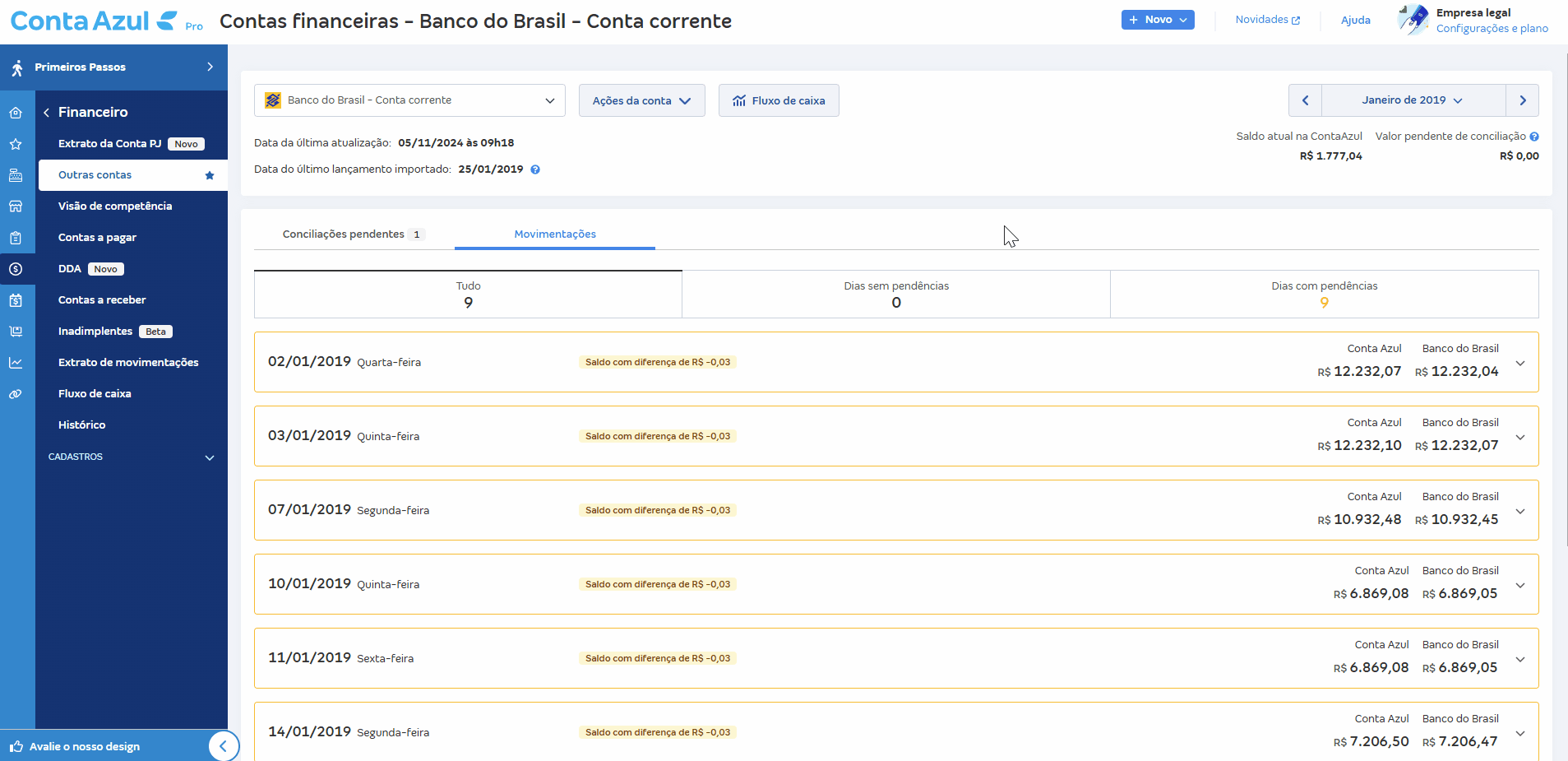Switch to the Conciliações pendentes tab
Viewport: 1568px width, 761px height.
352,234
